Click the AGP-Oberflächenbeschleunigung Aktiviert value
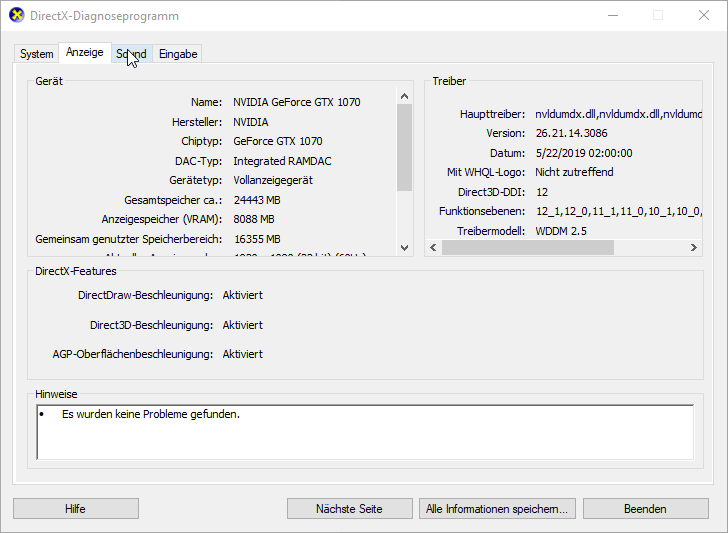The height and width of the screenshot is (533, 728). tap(242, 354)
